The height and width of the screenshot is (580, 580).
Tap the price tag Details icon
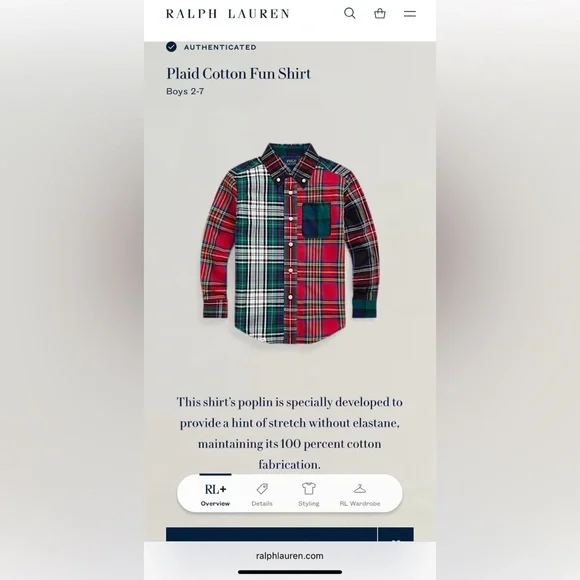point(262,489)
